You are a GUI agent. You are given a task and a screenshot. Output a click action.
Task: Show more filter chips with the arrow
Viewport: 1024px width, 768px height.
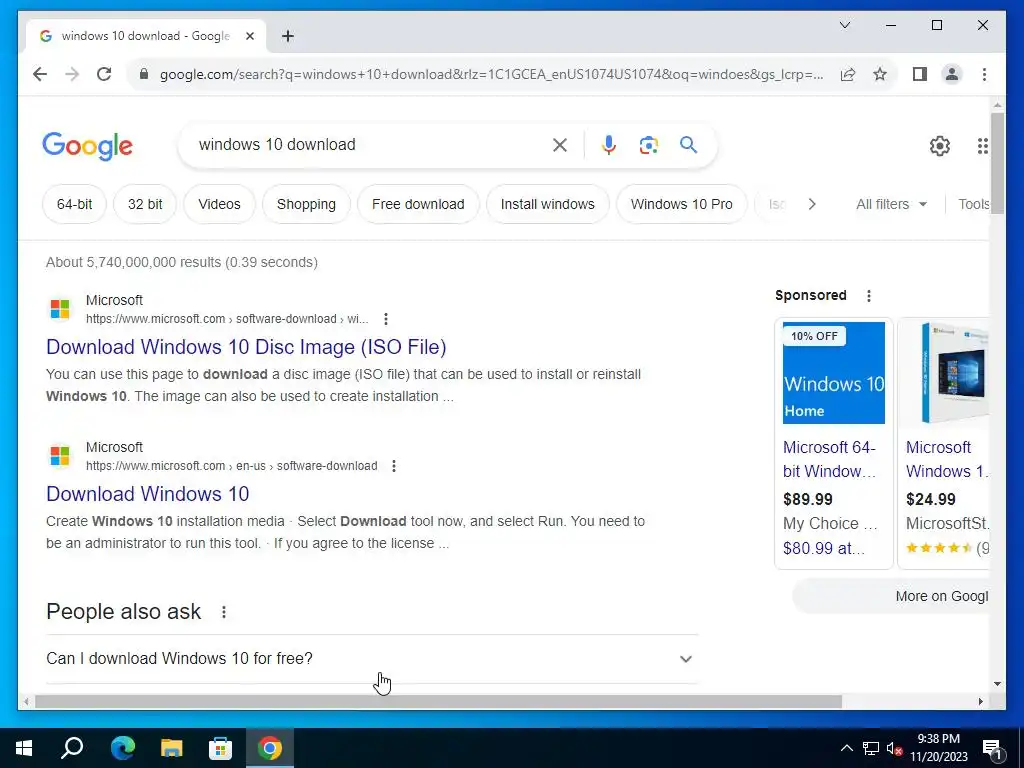click(812, 204)
